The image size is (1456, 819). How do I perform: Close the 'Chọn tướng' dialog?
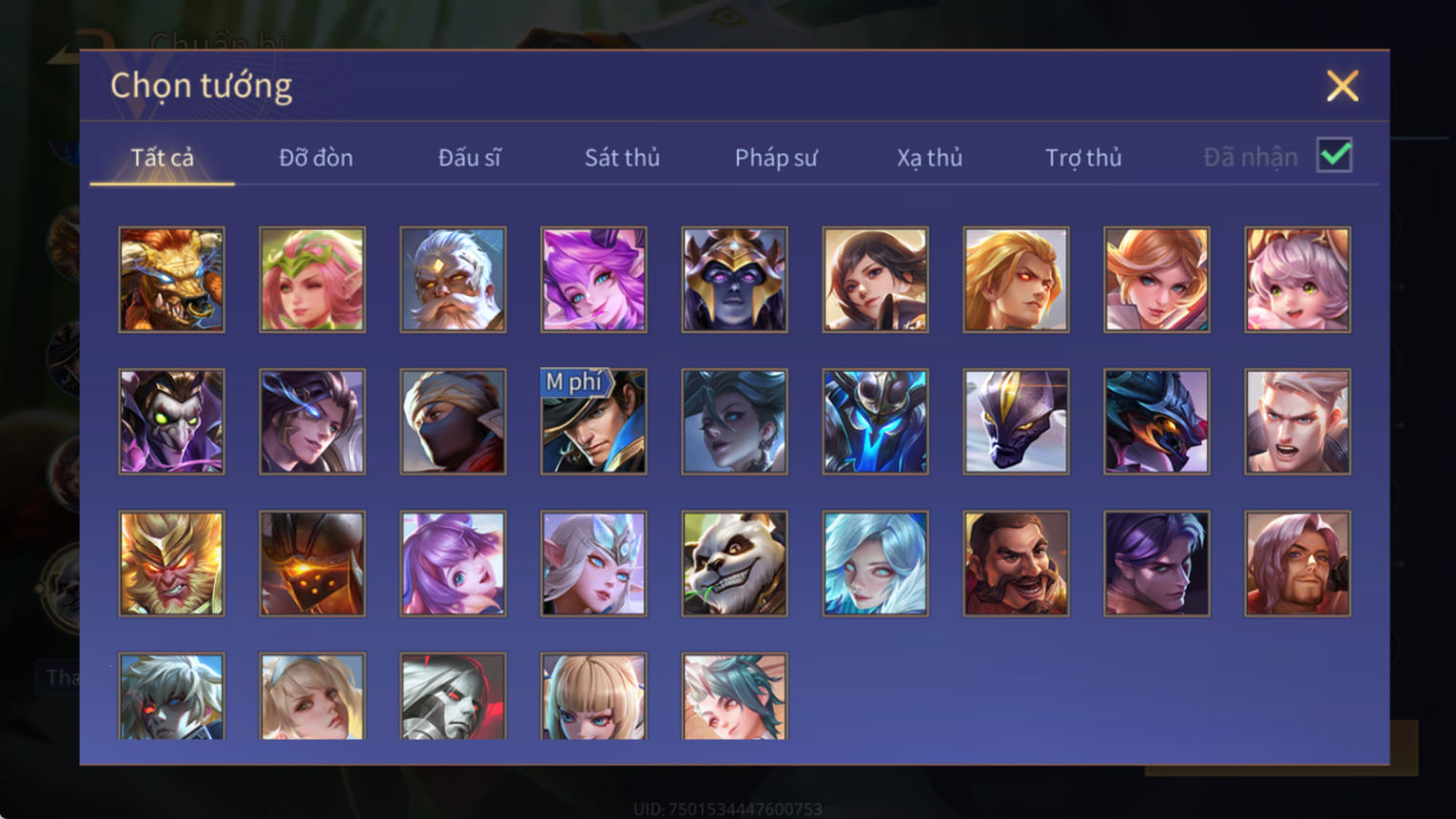1342,86
